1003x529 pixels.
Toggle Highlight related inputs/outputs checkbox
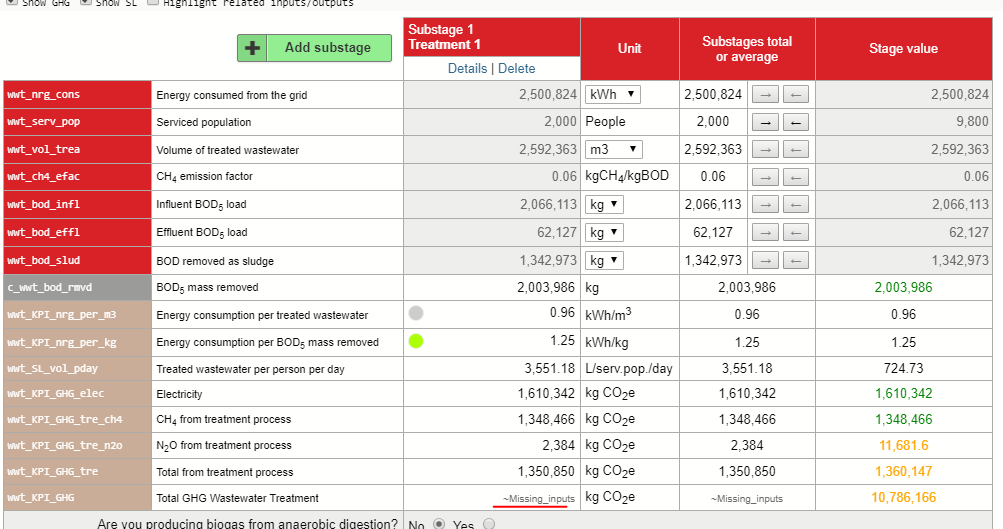(152, 2)
